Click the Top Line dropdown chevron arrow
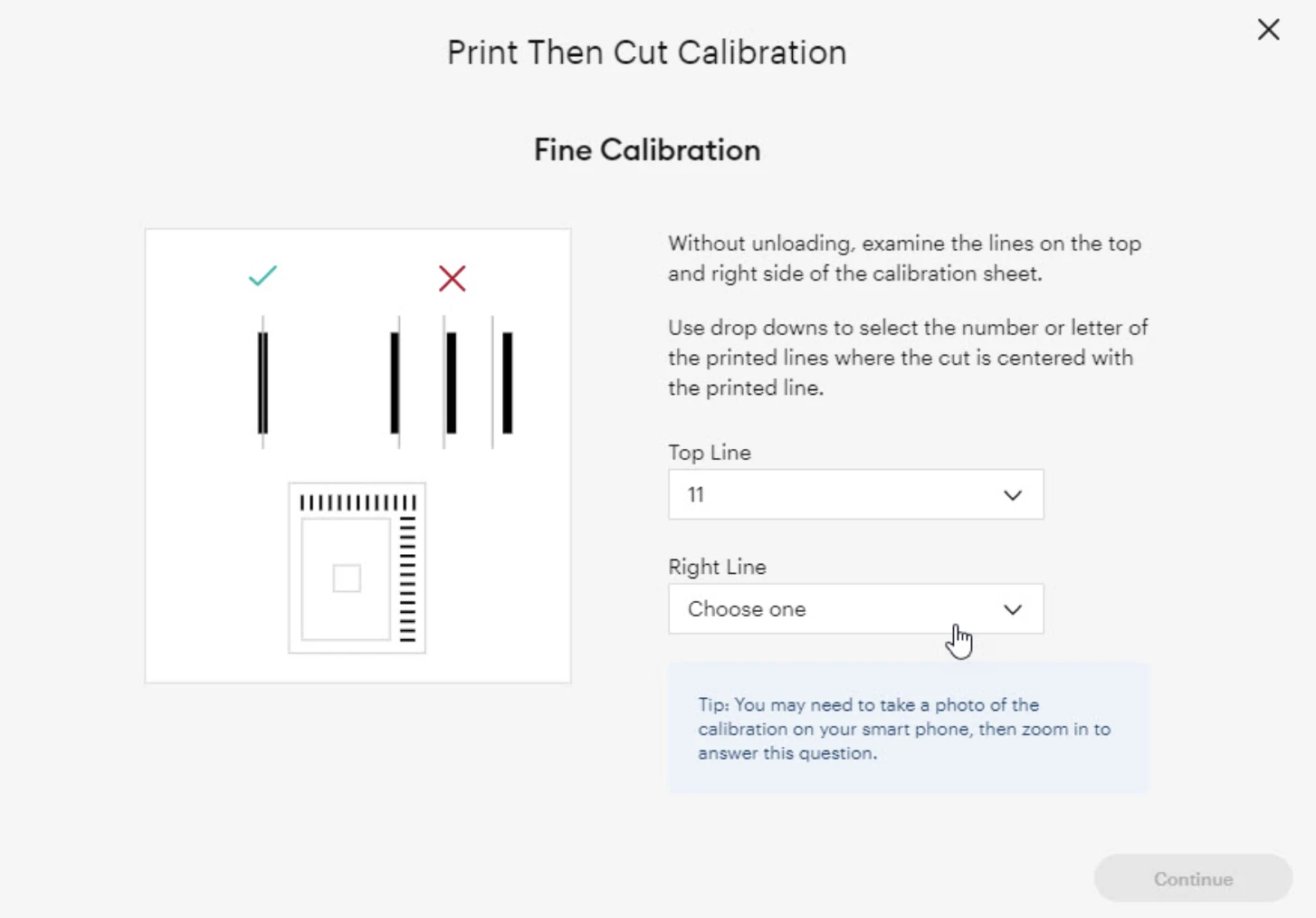 1012,495
